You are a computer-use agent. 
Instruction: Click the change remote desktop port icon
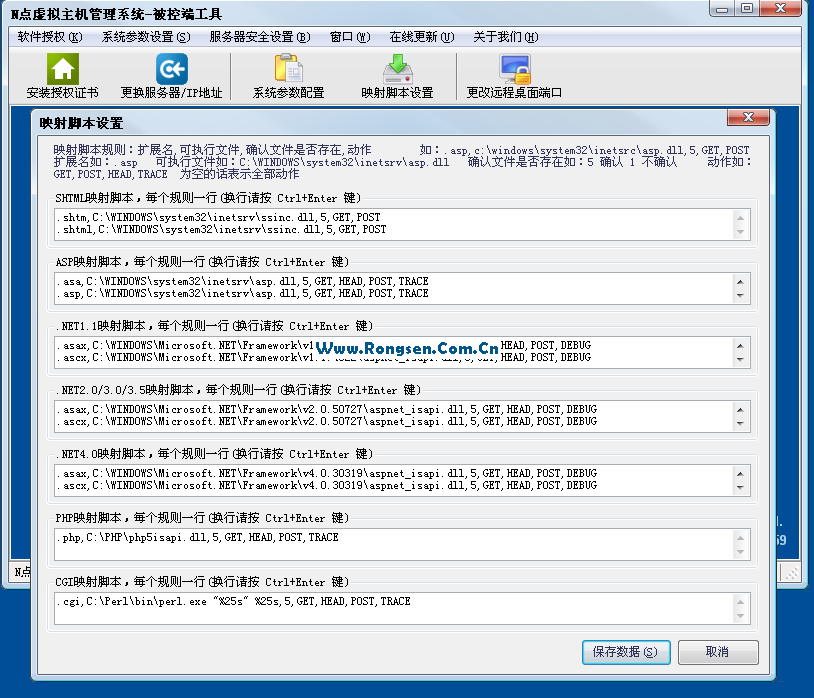[514, 69]
